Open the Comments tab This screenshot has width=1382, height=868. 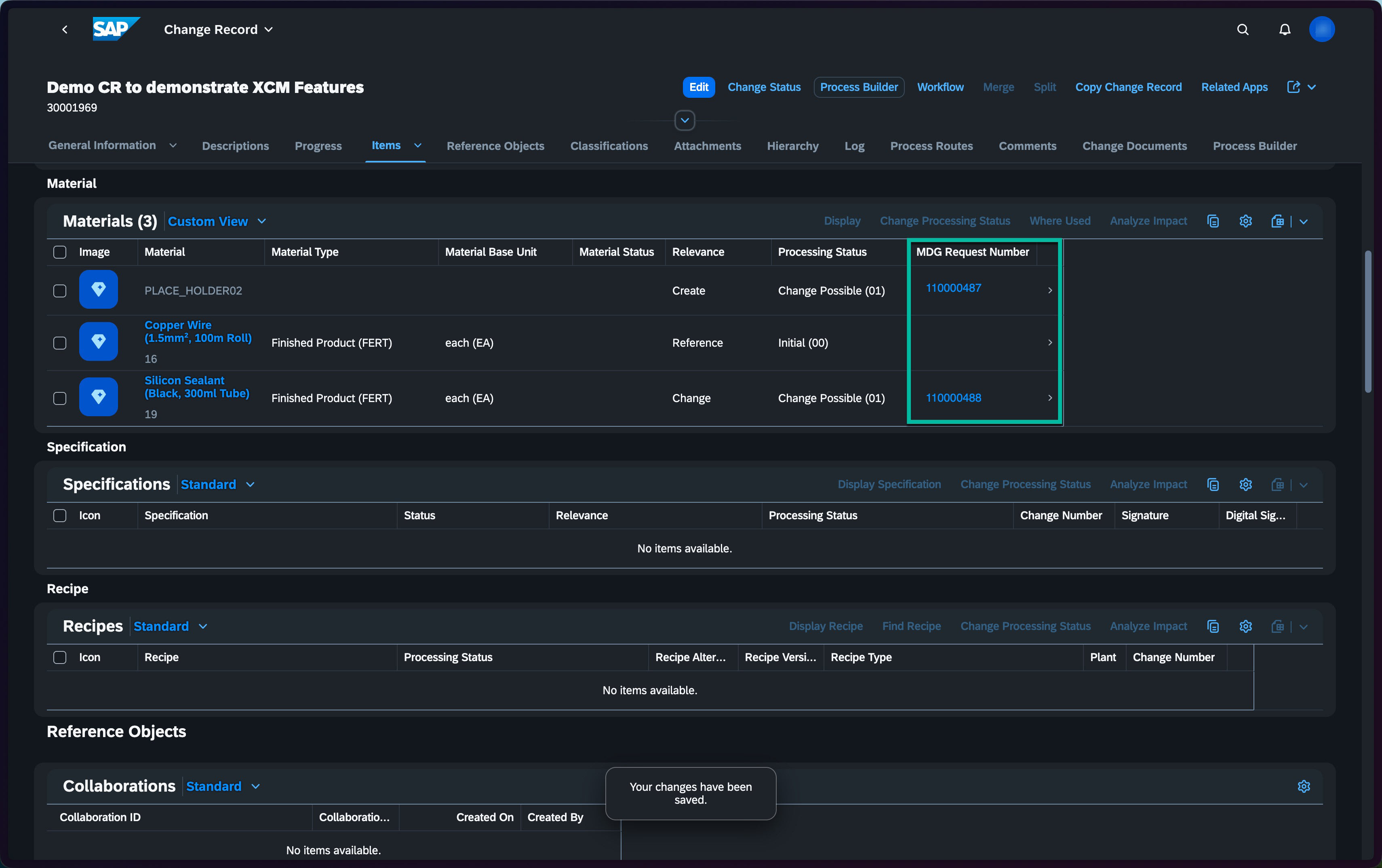coord(1027,146)
